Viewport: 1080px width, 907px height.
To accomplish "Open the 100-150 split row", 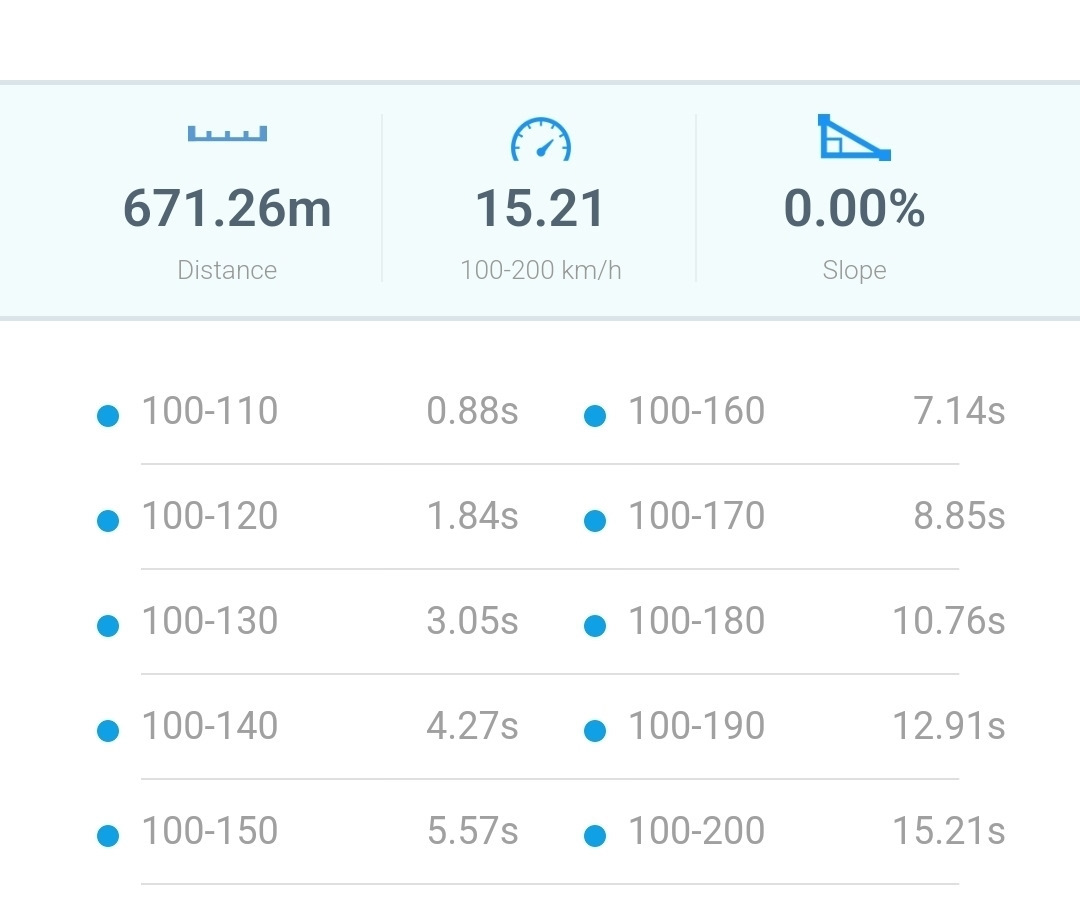I will tap(307, 831).
